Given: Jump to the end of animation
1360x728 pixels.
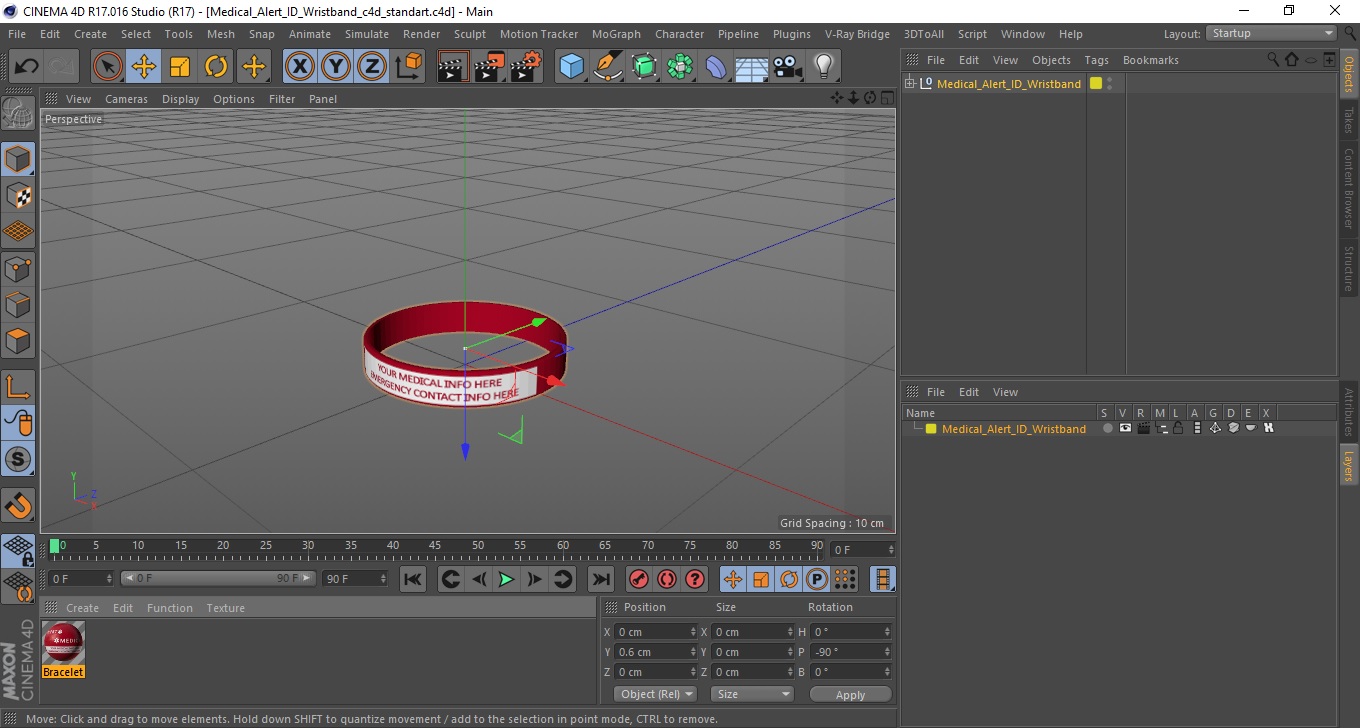Looking at the screenshot, I should click(x=601, y=579).
